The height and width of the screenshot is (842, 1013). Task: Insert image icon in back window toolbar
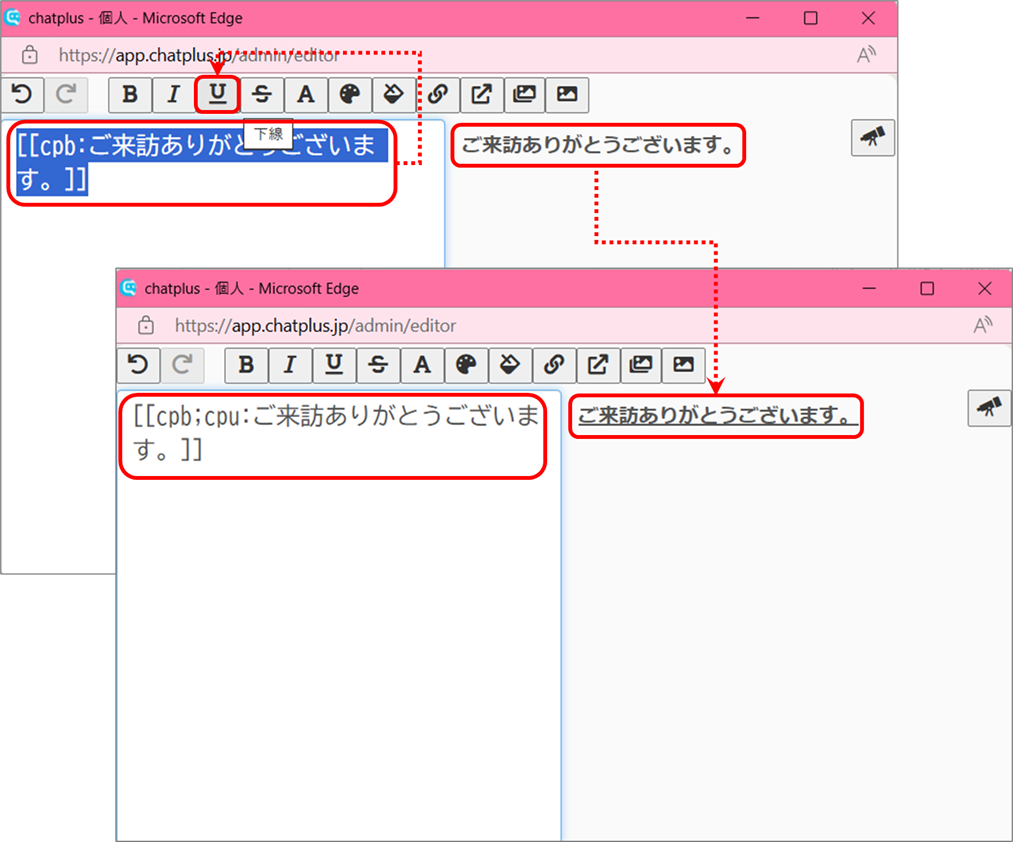click(567, 94)
